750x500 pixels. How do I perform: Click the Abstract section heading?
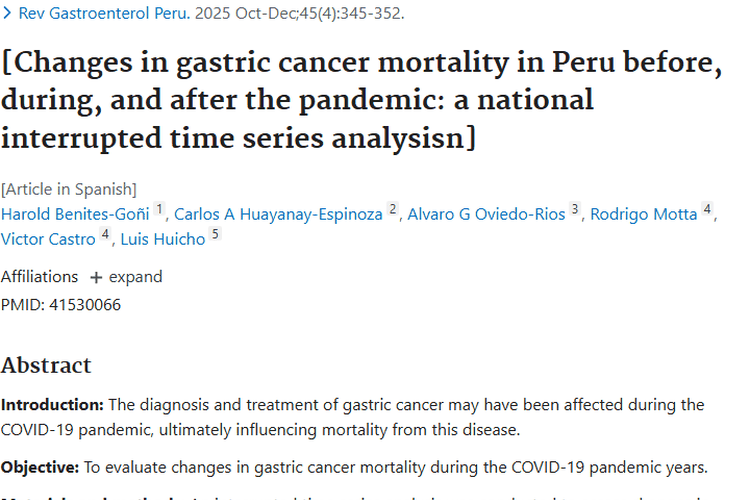point(46,365)
